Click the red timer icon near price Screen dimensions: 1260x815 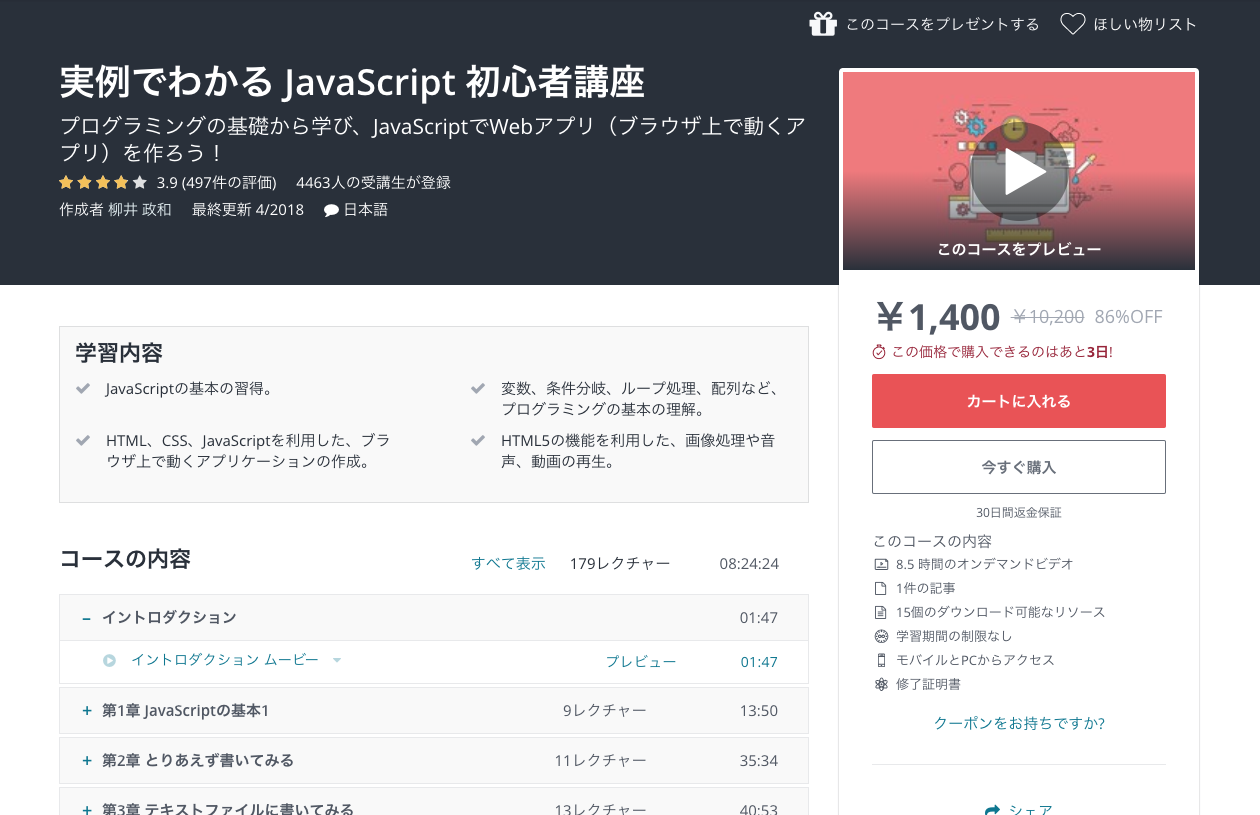click(879, 352)
